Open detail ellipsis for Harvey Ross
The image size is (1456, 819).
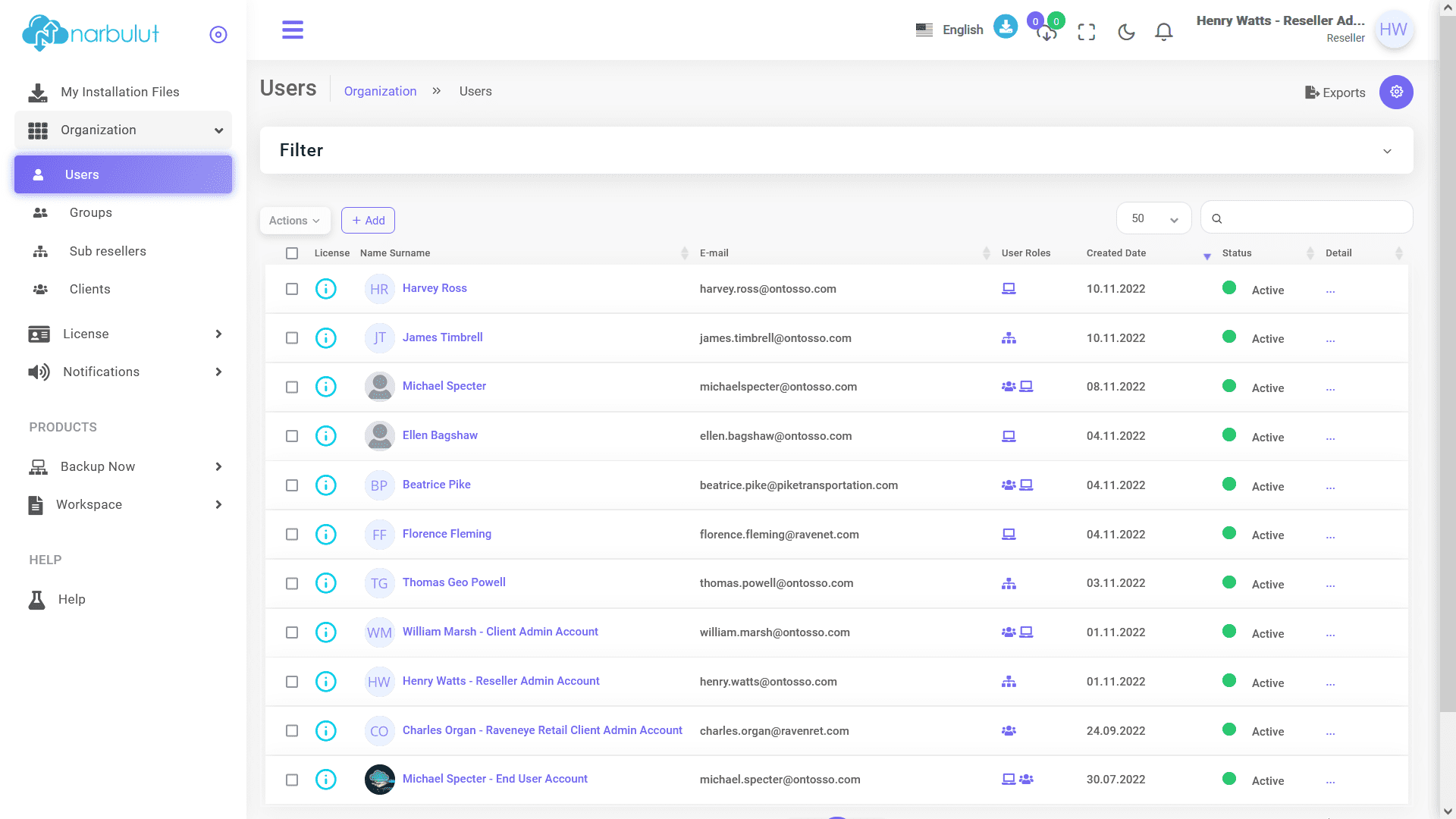[x=1330, y=291]
